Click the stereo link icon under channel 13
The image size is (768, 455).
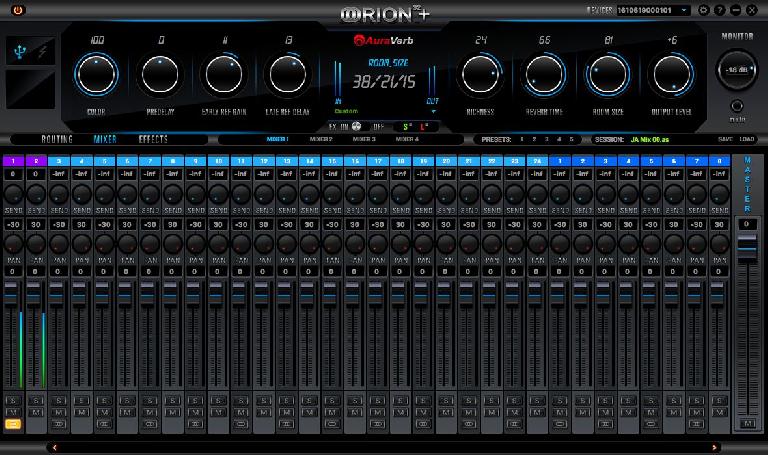coord(287,424)
